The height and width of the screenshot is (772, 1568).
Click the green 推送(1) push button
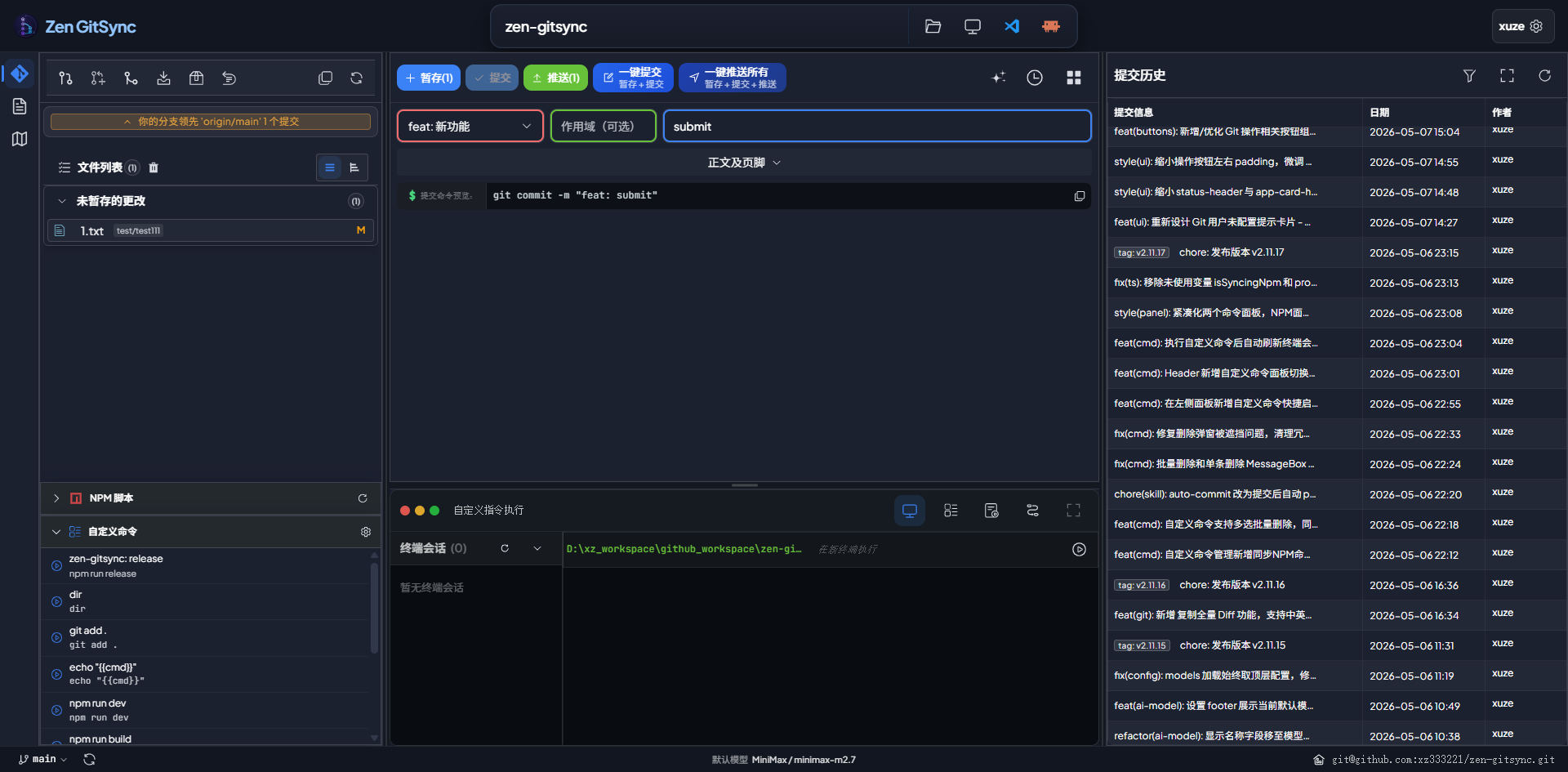click(x=555, y=78)
